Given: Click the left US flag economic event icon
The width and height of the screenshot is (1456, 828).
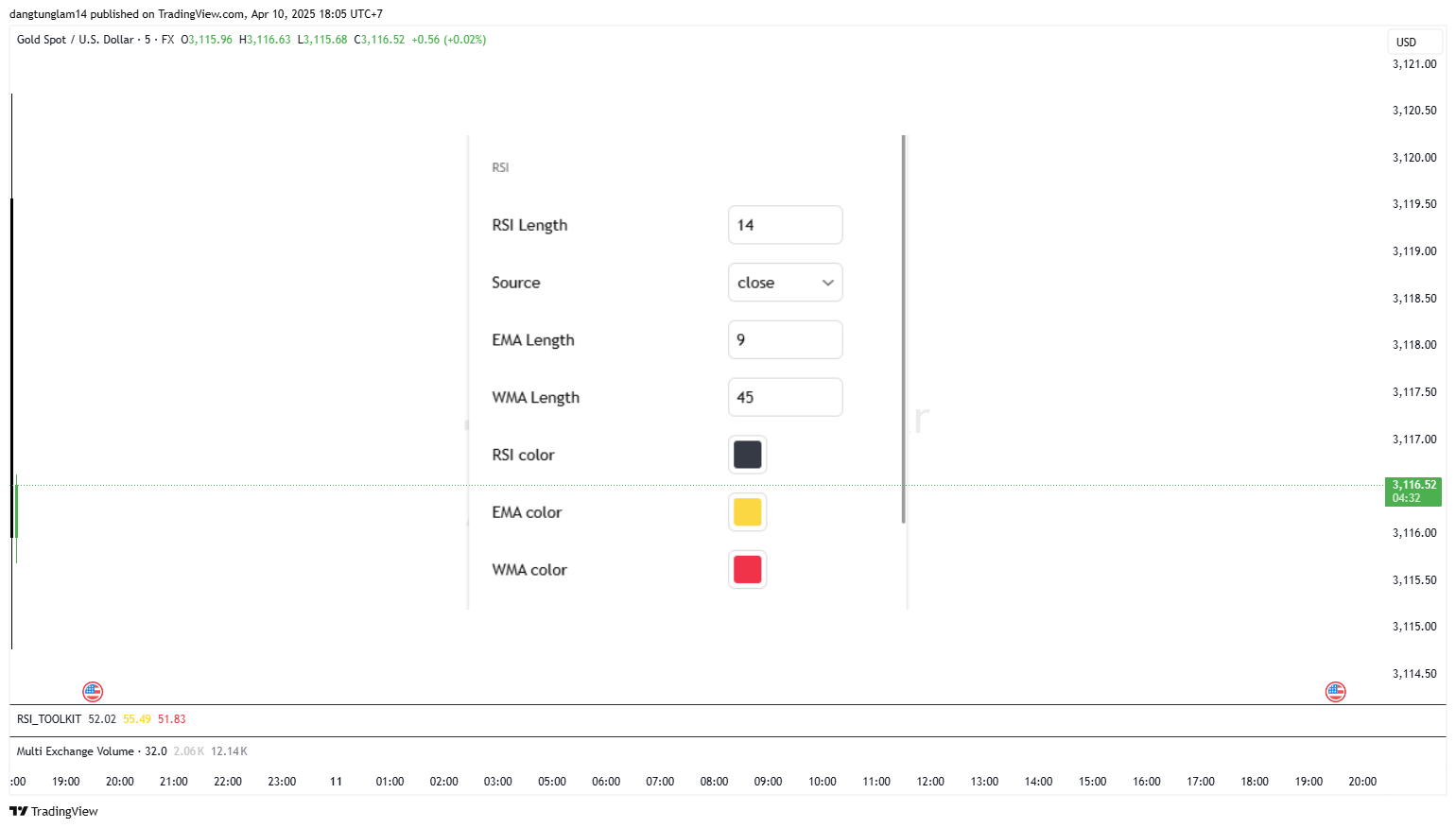Looking at the screenshot, I should tap(93, 692).
